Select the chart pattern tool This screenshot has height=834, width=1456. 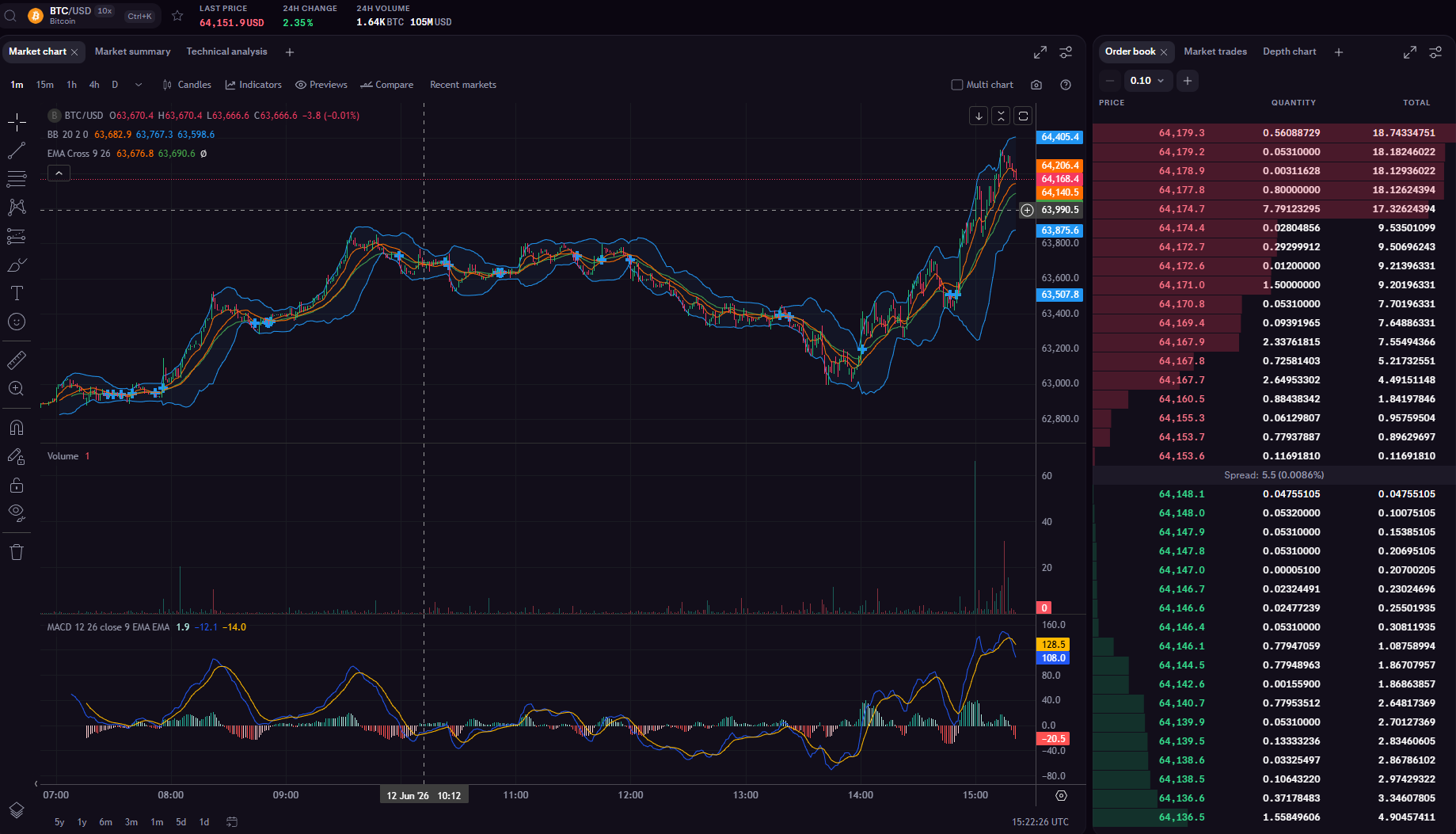[x=17, y=208]
